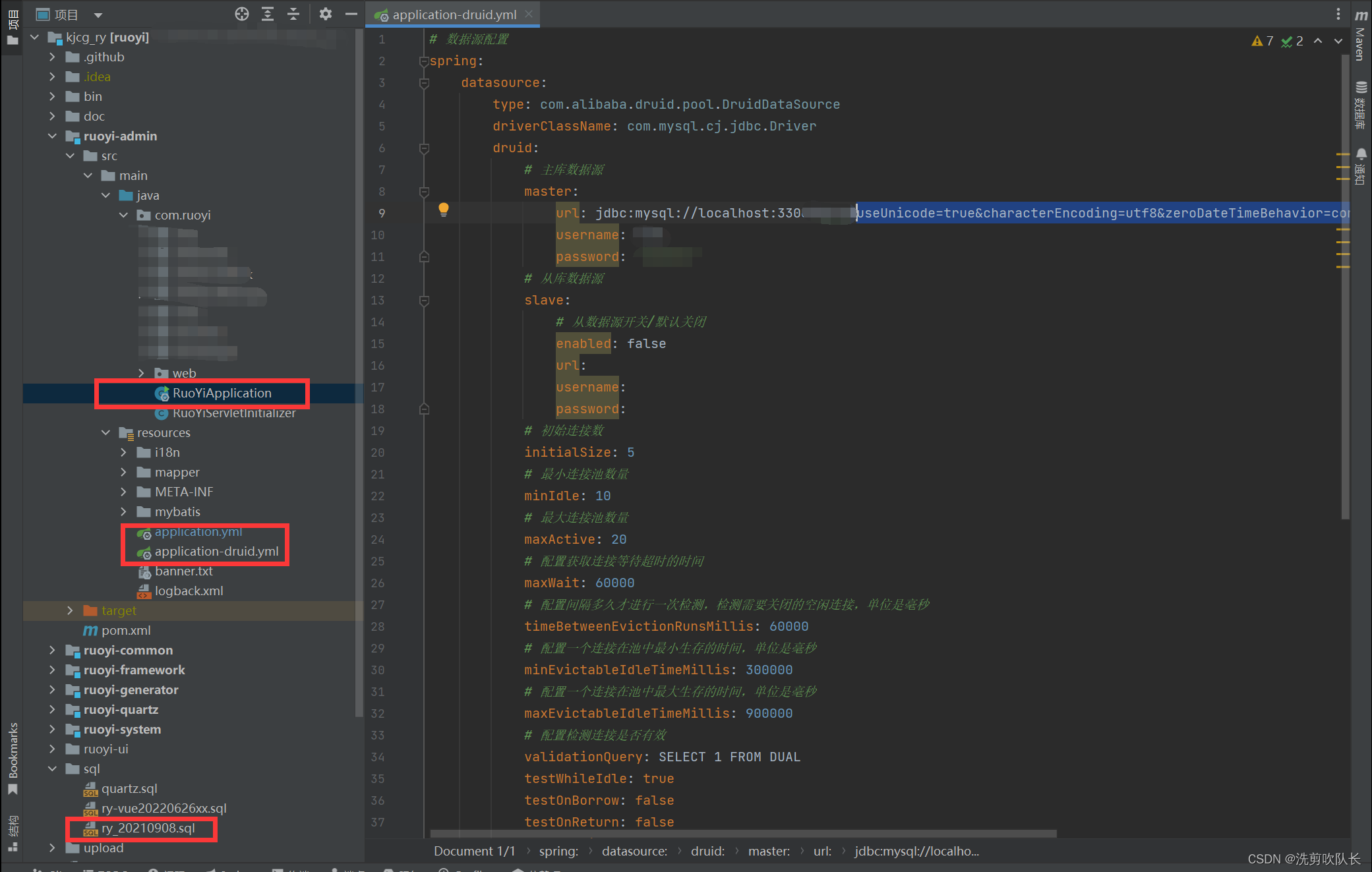Expand the doc folder
The image size is (1372, 872).
pos(53,117)
